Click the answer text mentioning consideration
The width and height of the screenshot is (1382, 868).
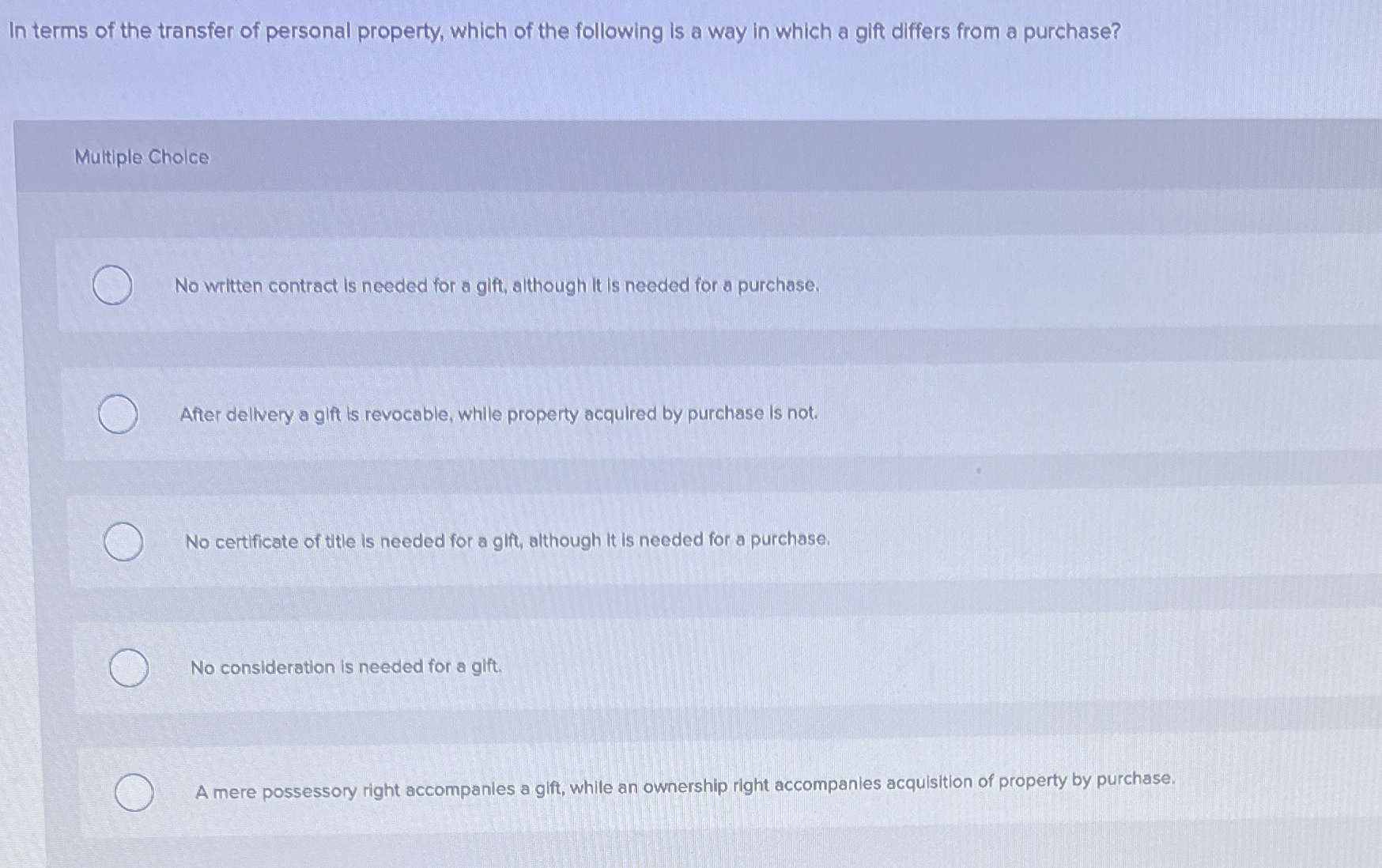pyautogui.click(x=345, y=668)
